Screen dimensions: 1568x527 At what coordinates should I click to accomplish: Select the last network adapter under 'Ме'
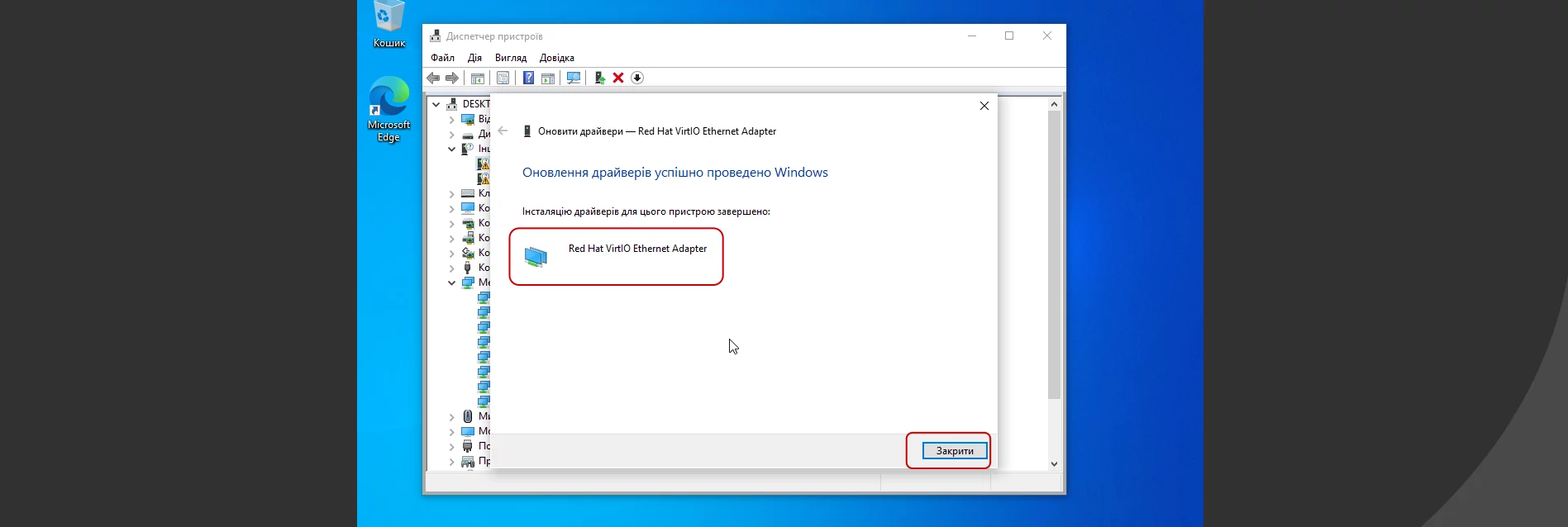(484, 401)
